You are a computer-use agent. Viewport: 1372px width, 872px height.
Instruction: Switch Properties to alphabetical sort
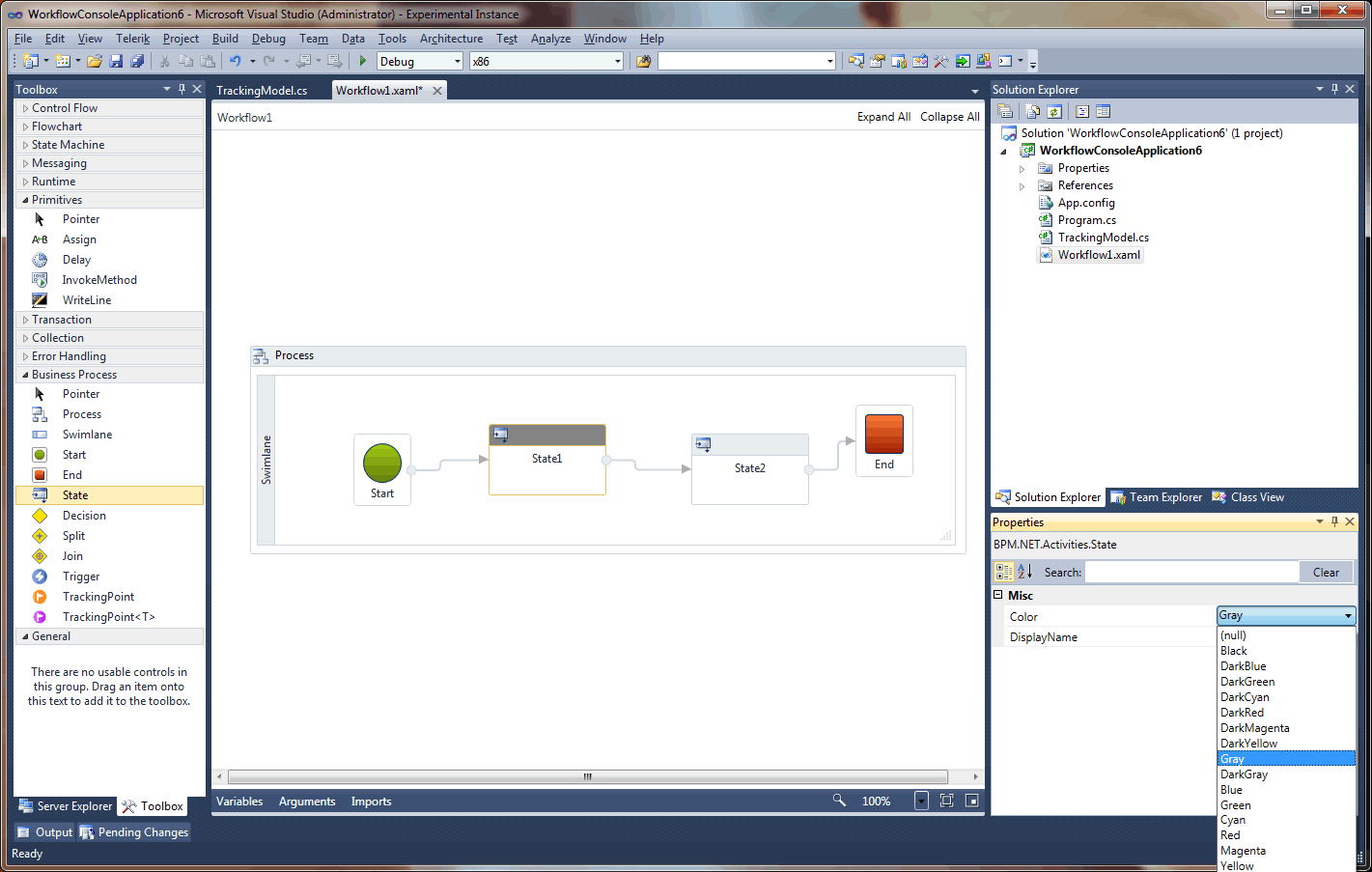(x=1025, y=572)
